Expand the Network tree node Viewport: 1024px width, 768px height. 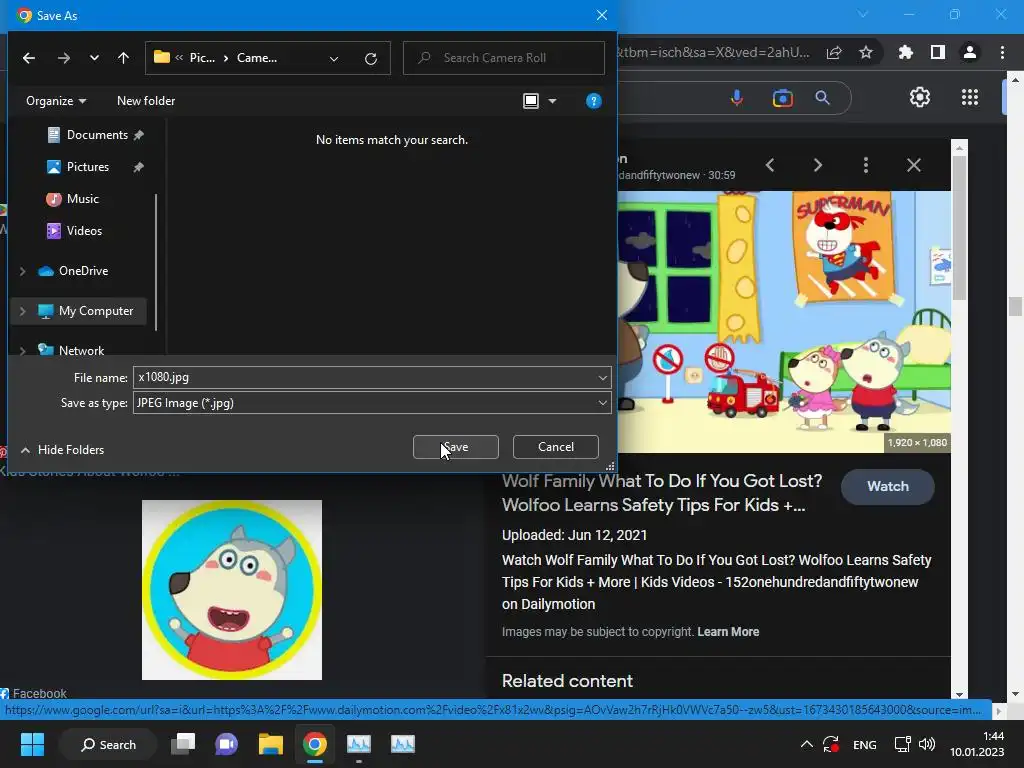pyautogui.click(x=23, y=351)
